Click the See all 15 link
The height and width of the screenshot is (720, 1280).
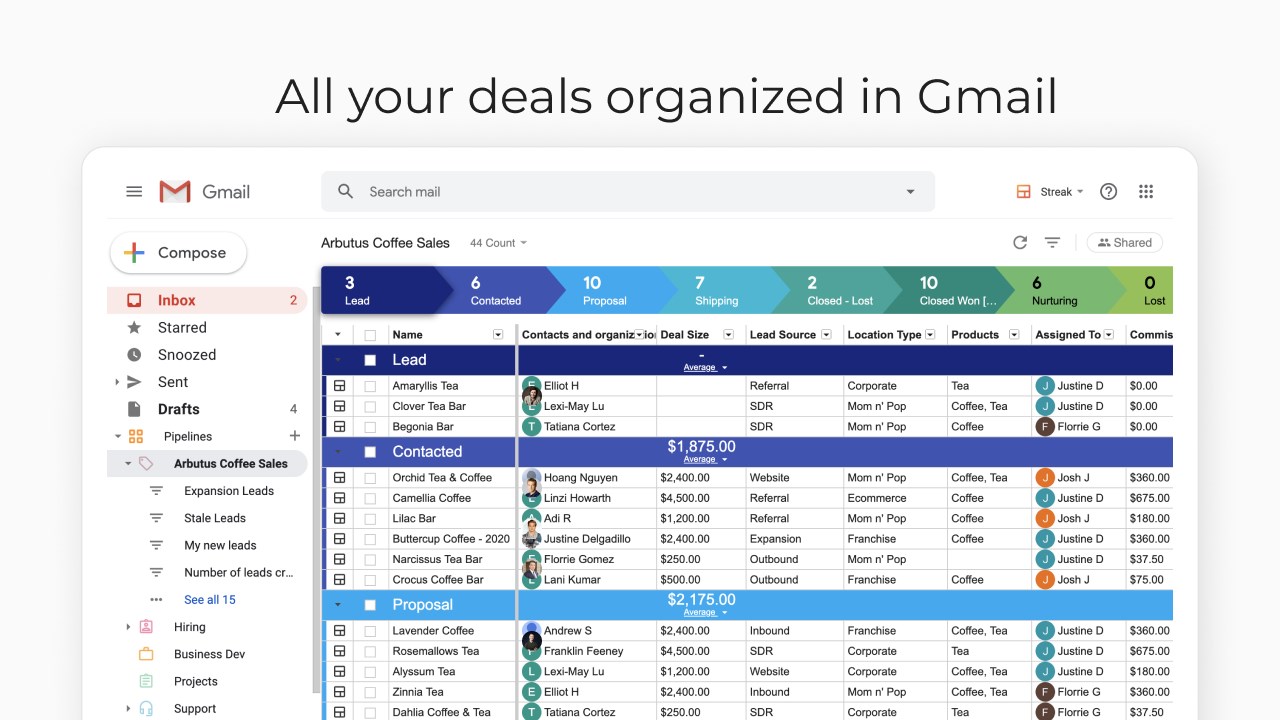tap(210, 600)
